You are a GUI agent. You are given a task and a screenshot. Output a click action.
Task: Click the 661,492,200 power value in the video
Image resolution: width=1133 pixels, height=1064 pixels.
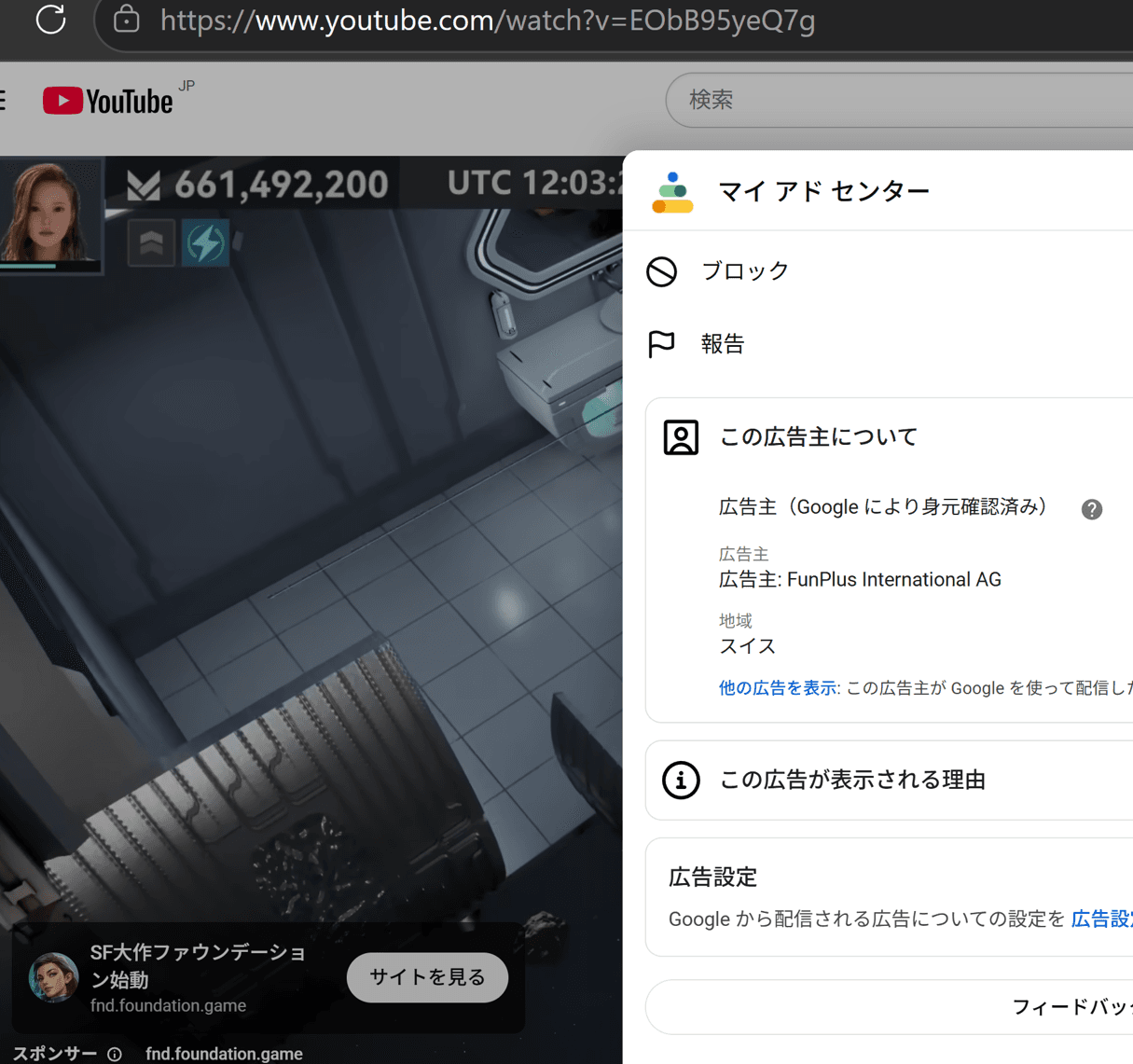click(x=281, y=185)
